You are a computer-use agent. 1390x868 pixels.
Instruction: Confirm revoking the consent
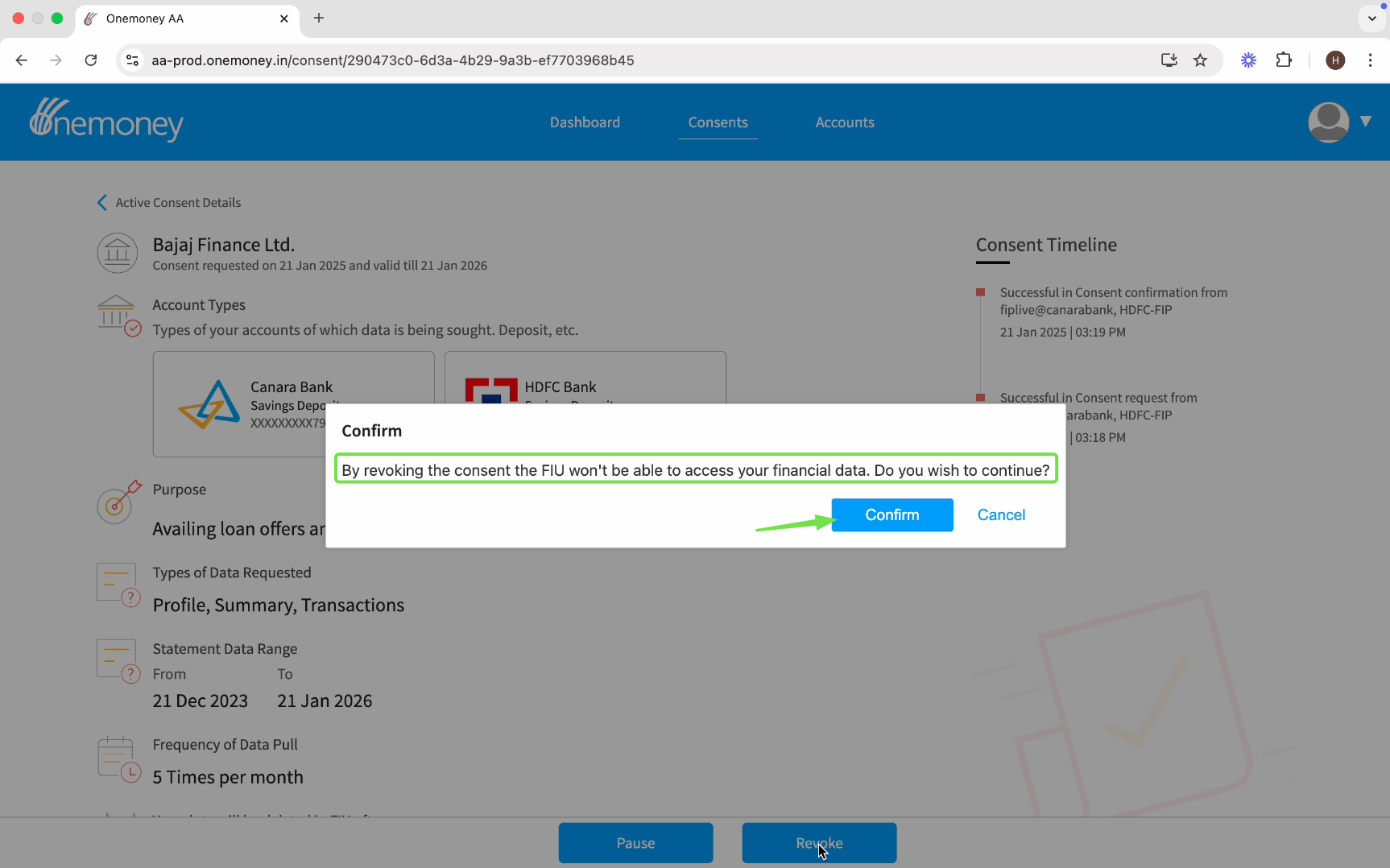pos(892,515)
